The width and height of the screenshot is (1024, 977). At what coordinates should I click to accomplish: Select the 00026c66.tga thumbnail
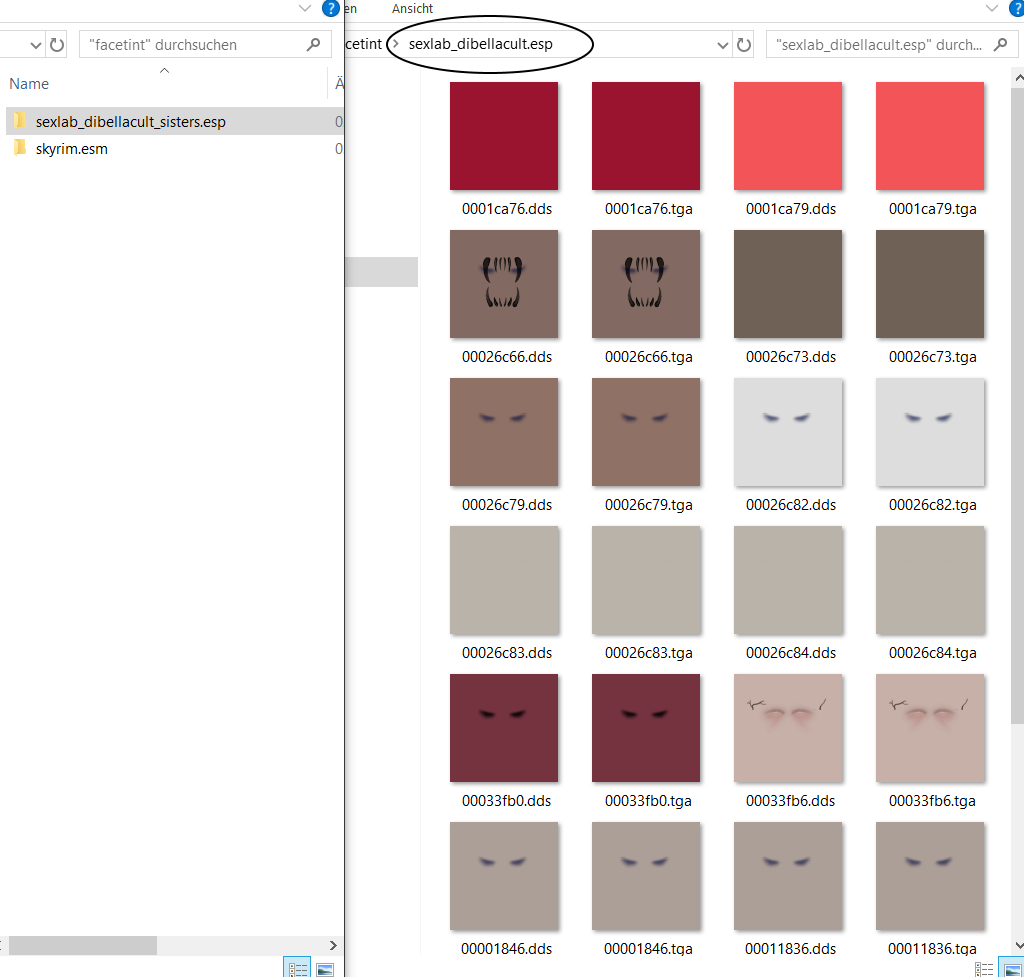tap(646, 284)
